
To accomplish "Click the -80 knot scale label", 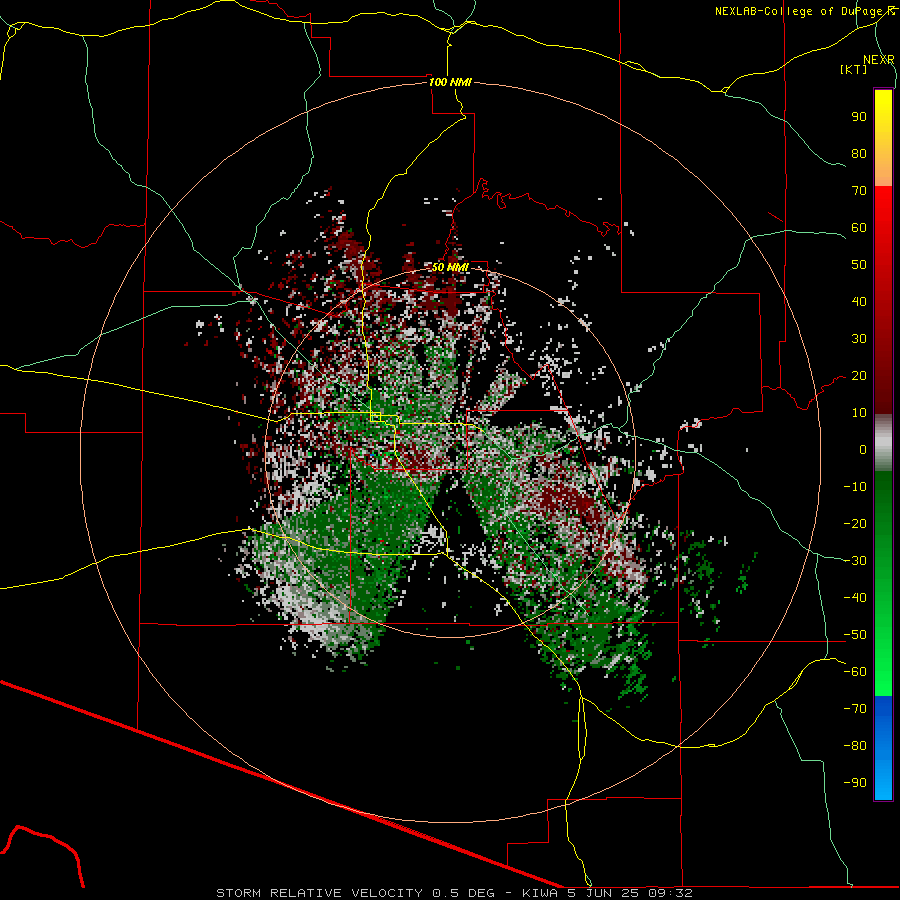I will (855, 746).
